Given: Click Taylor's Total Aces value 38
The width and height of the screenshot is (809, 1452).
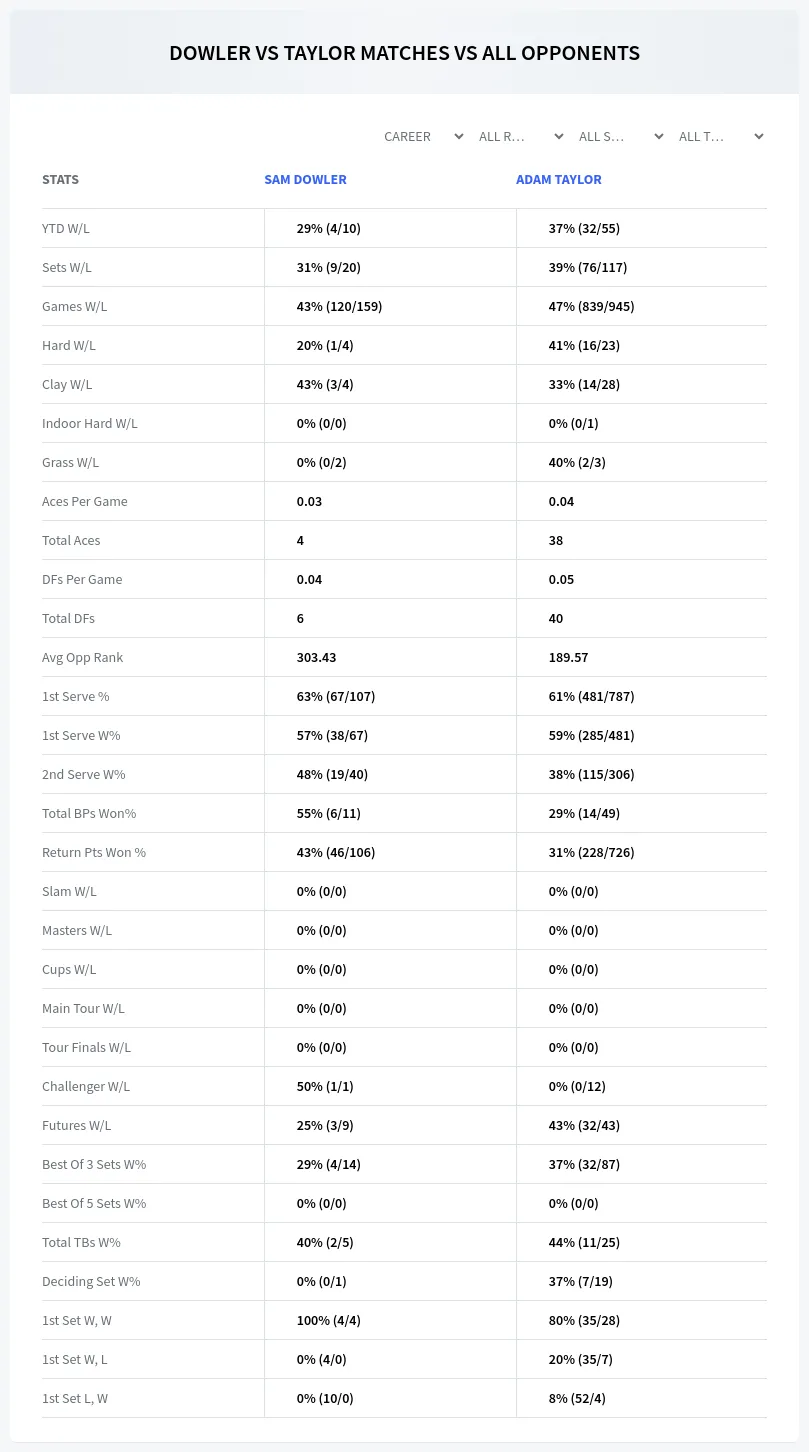Looking at the screenshot, I should 556,540.
